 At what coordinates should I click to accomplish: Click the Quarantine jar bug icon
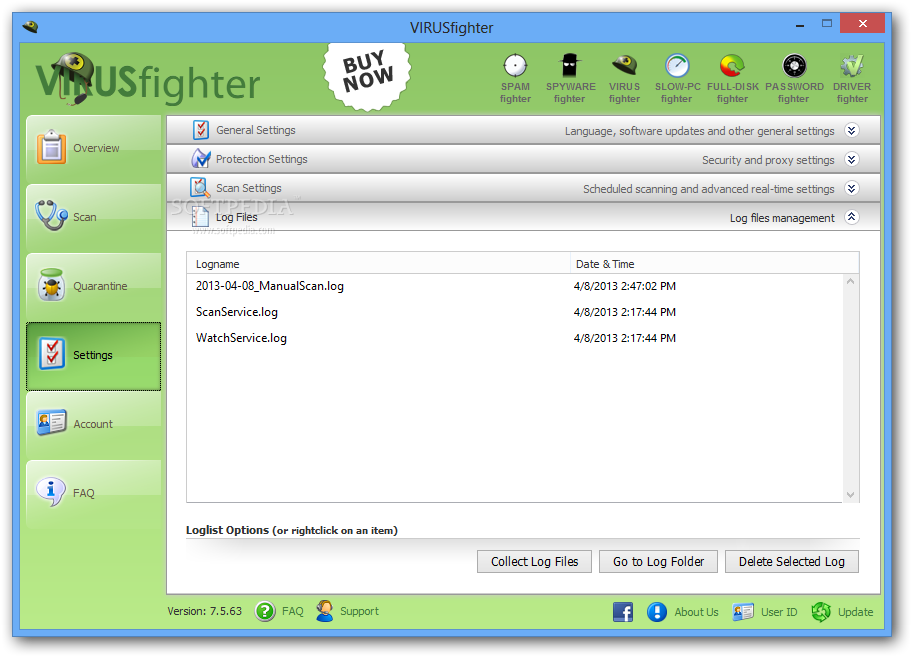coord(51,285)
